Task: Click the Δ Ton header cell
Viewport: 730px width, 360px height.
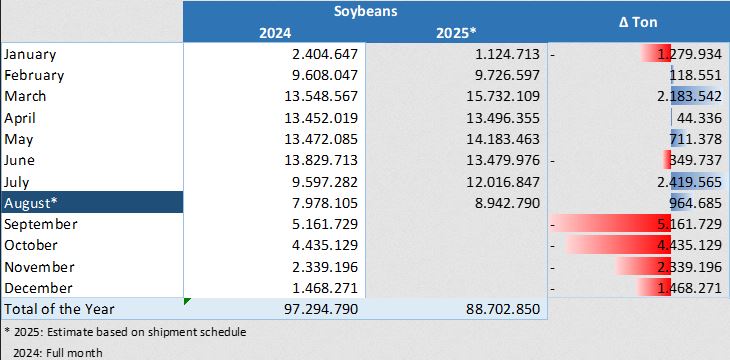Action: click(639, 22)
